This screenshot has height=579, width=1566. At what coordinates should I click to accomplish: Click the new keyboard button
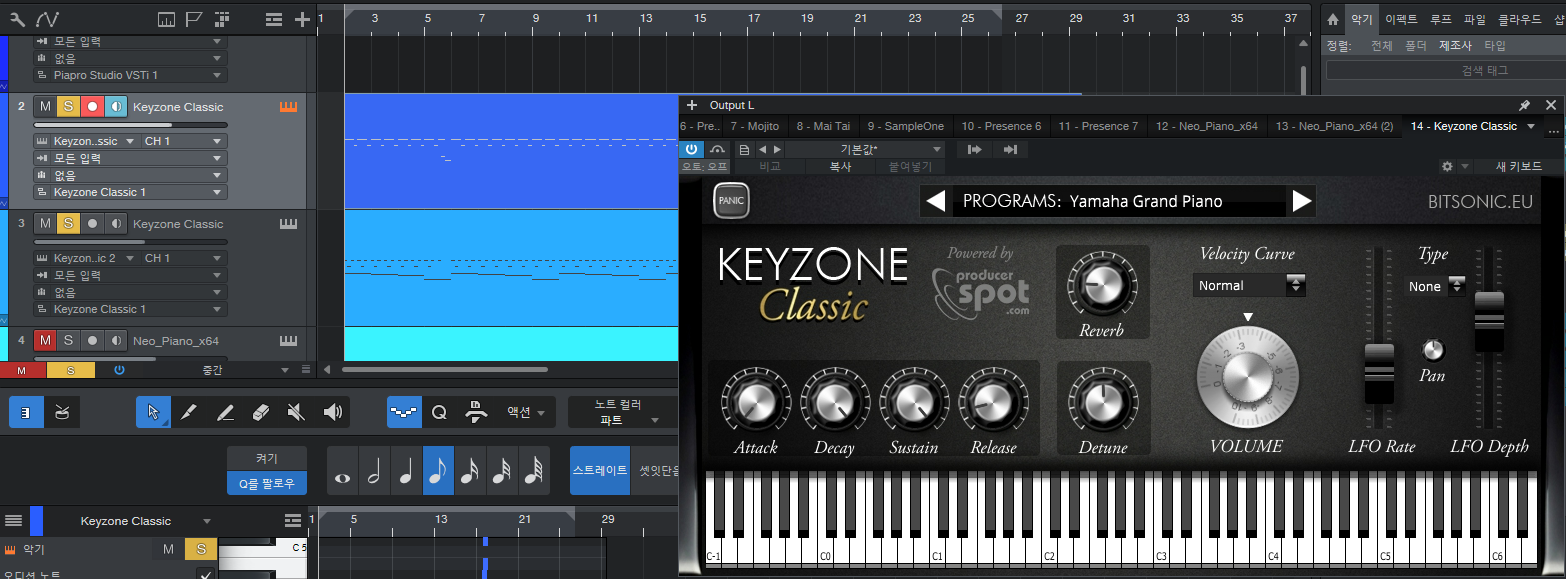pyautogui.click(x=1518, y=167)
